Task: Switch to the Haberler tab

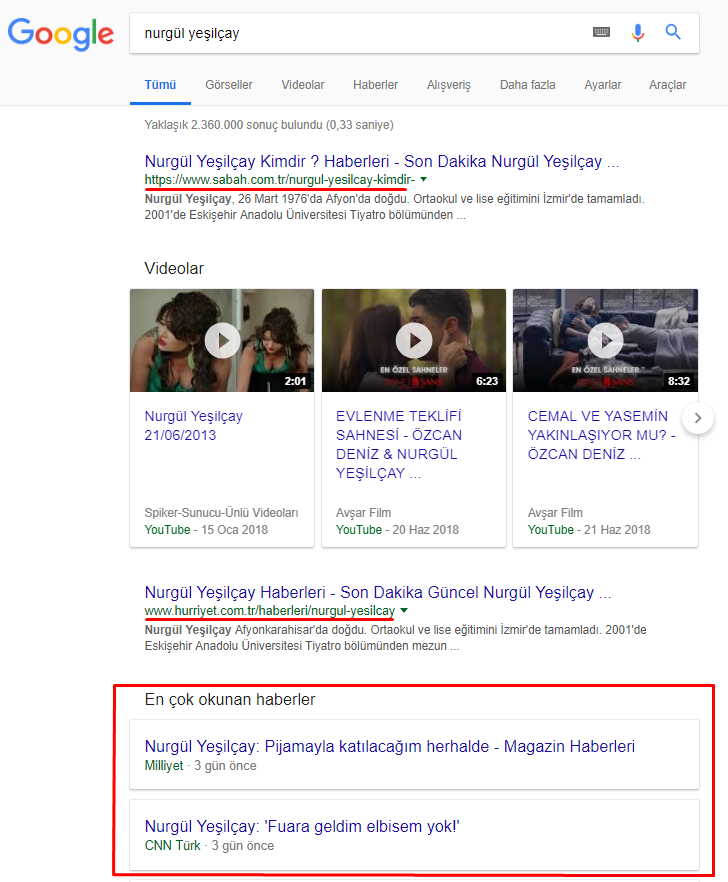Action: (375, 85)
